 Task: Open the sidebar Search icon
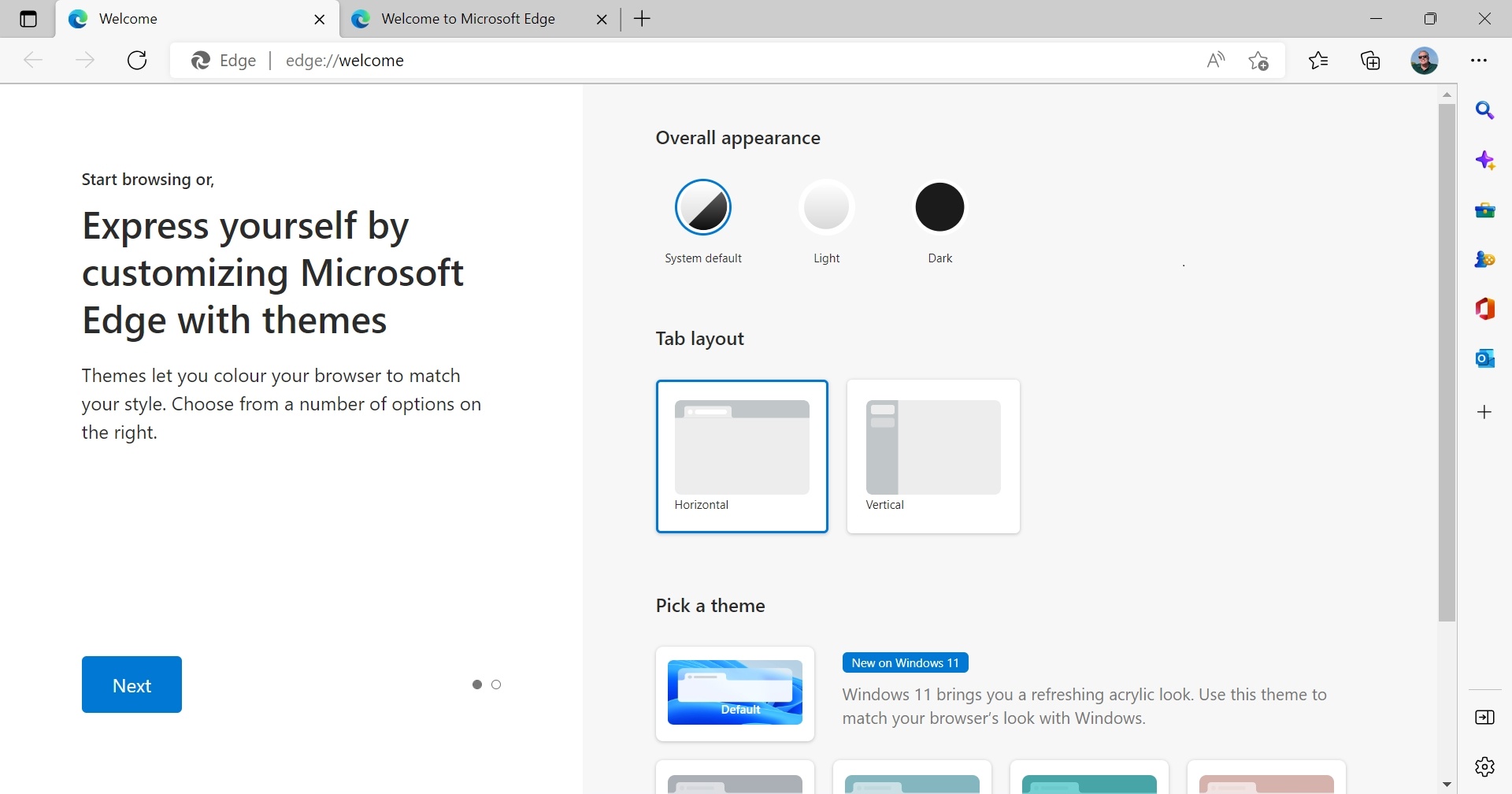click(1484, 111)
